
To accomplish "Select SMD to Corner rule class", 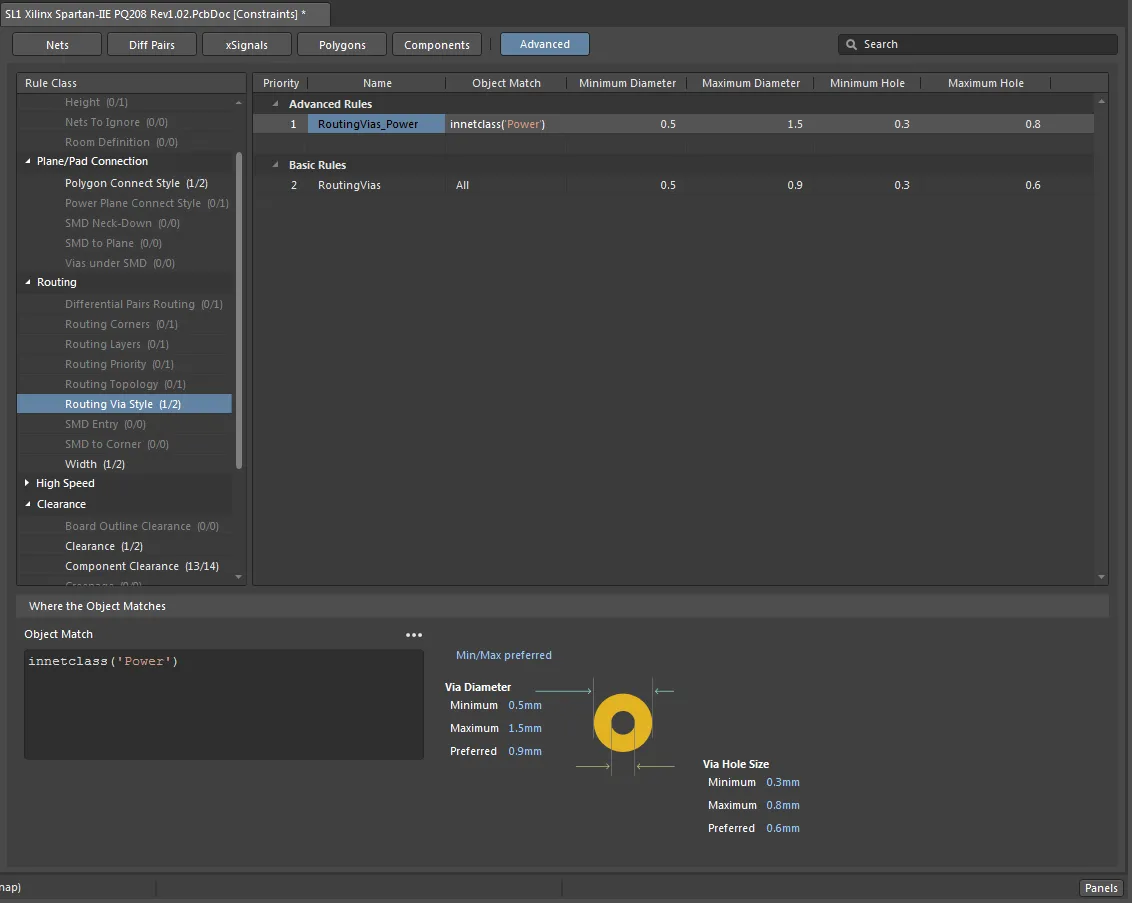I will point(117,444).
